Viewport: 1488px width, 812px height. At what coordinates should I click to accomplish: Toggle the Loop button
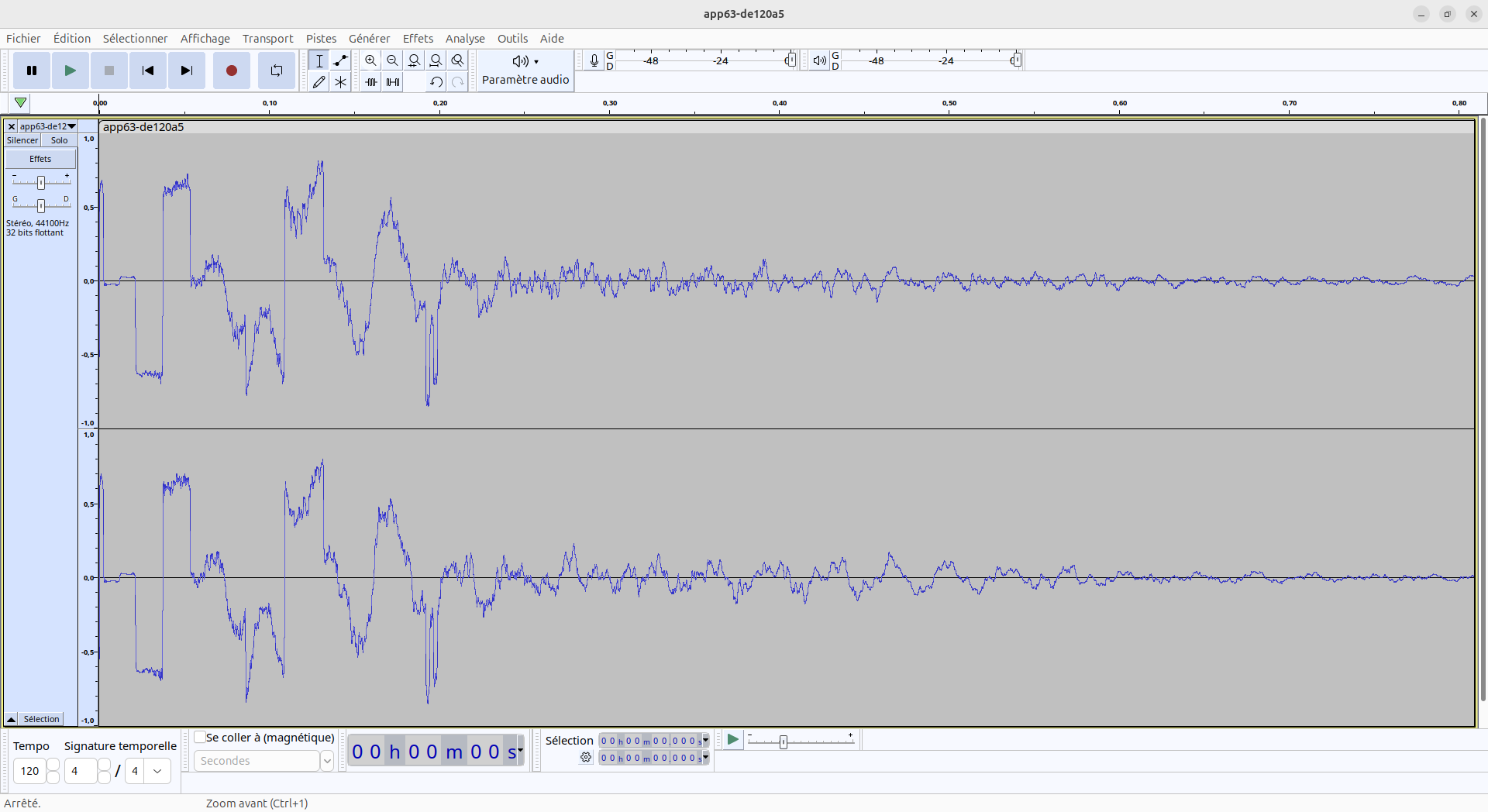click(x=276, y=71)
